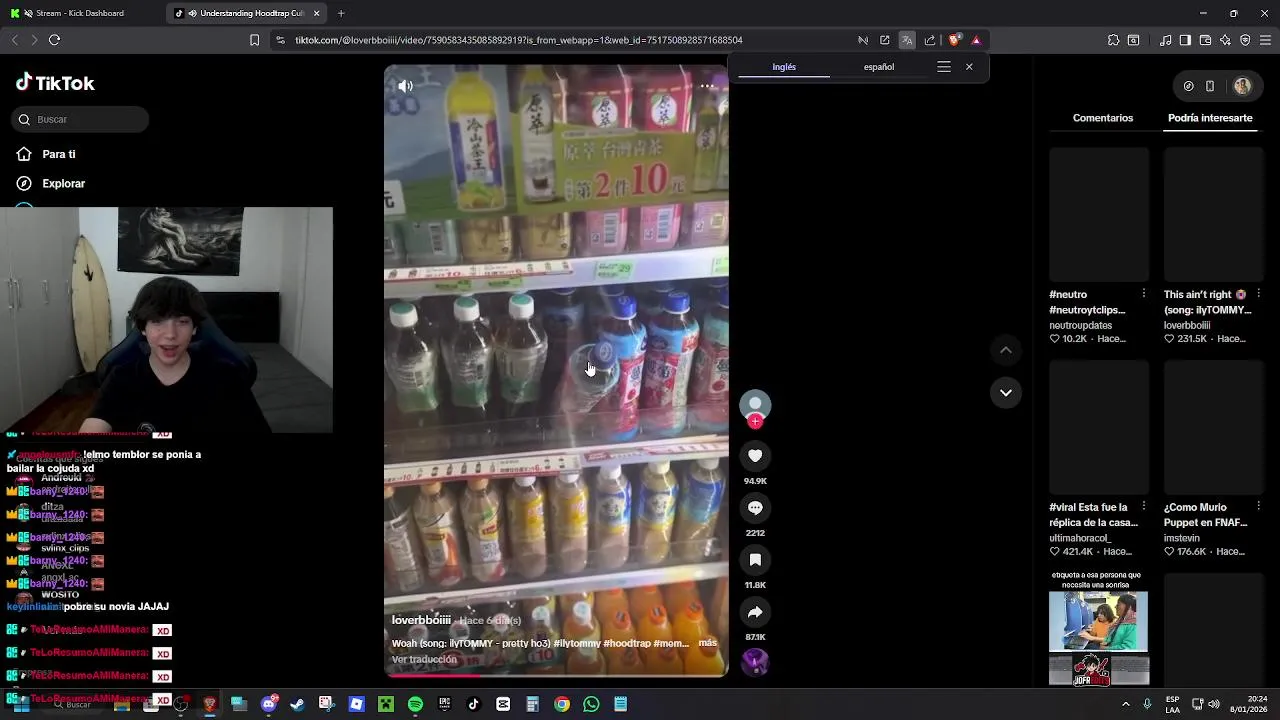Screen dimensions: 1280x720
Task: Open comments via speech bubble icon
Action: [x=755, y=508]
